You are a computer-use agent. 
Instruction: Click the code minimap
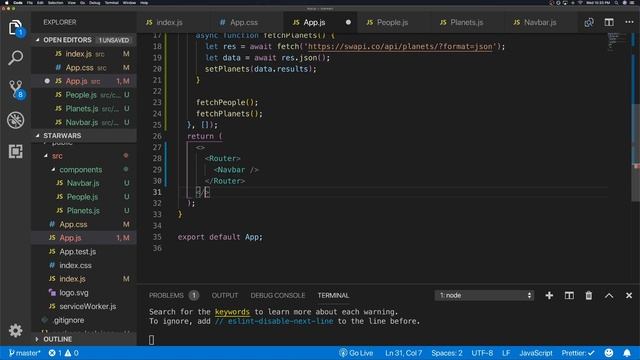pyautogui.click(x=616, y=42)
